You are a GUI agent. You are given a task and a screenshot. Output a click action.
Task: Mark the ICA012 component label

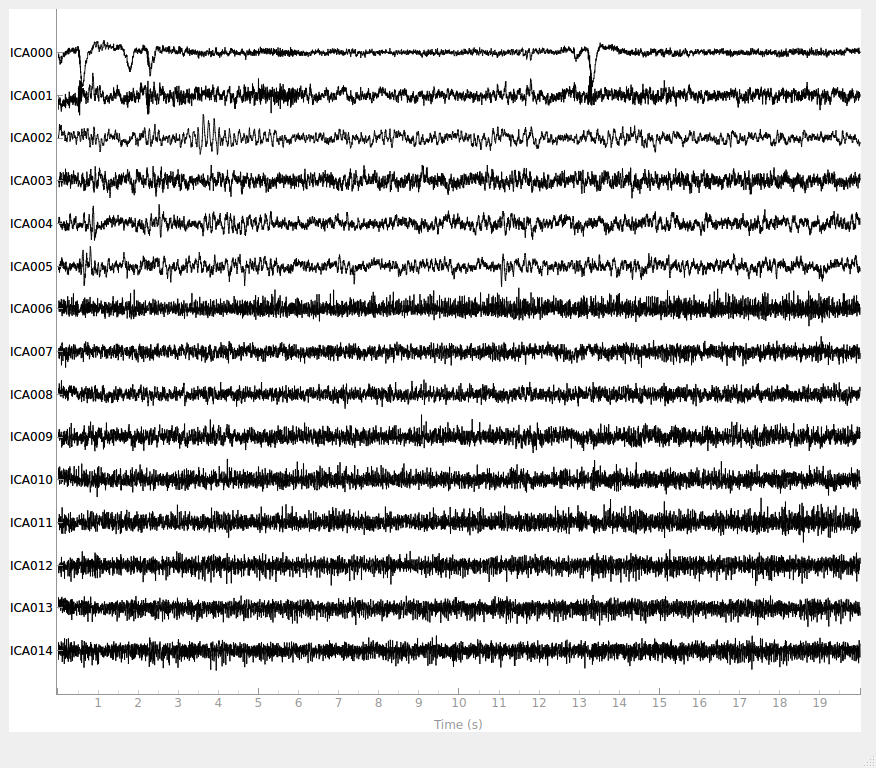31,566
